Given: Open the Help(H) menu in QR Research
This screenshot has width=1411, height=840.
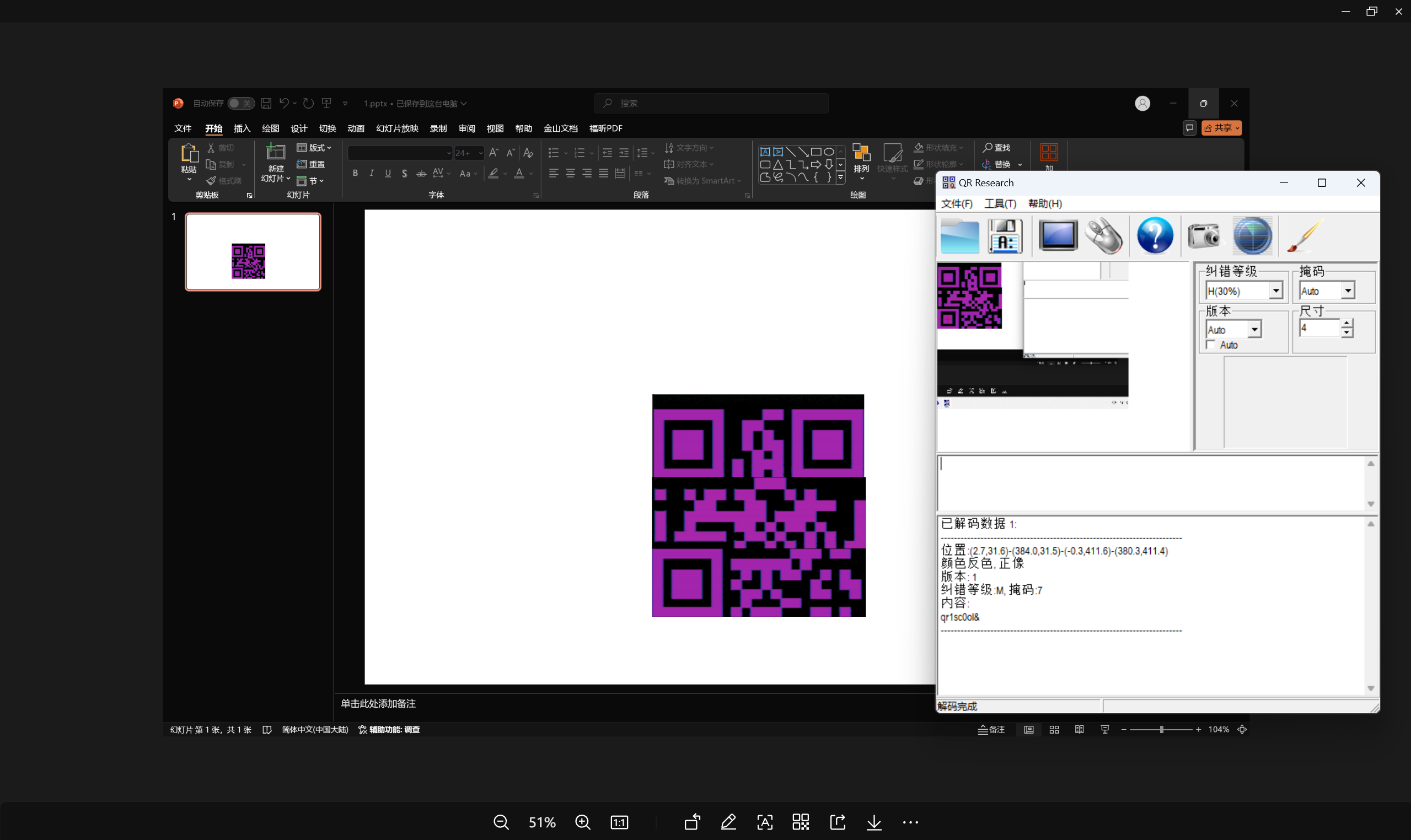Looking at the screenshot, I should click(x=1045, y=204).
